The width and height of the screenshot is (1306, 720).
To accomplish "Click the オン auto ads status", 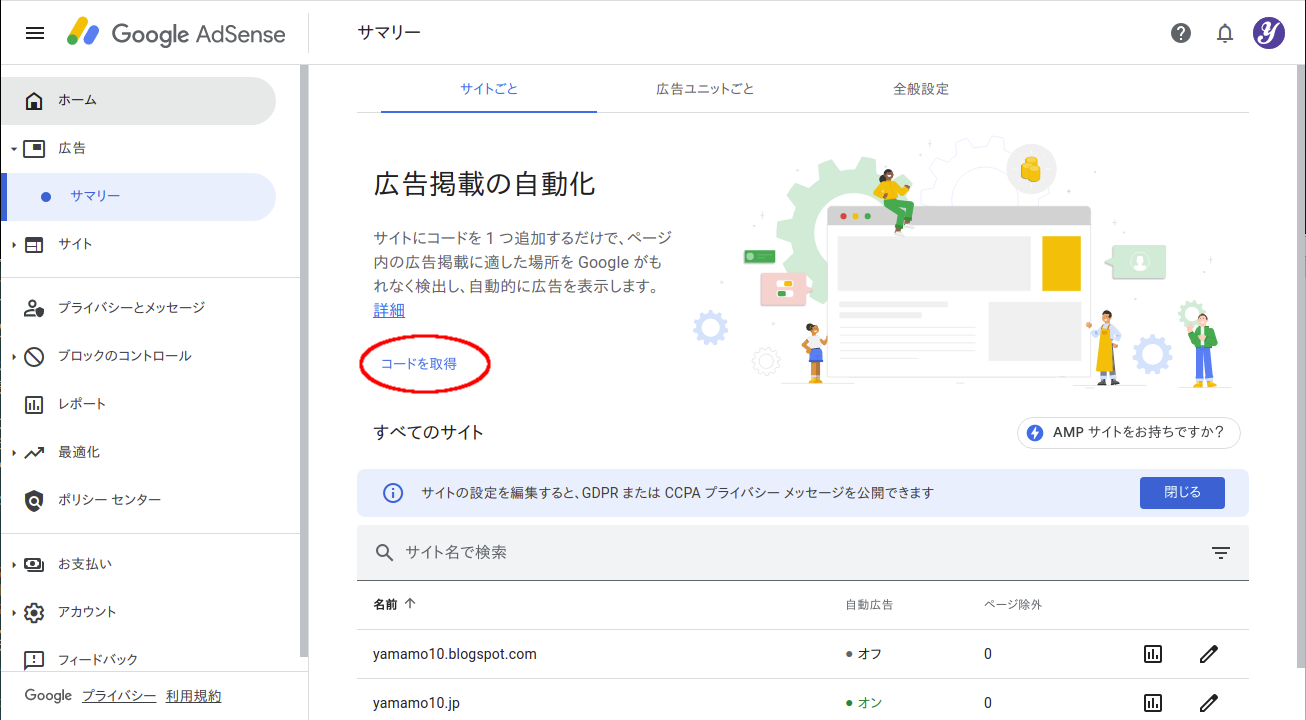I will point(864,703).
